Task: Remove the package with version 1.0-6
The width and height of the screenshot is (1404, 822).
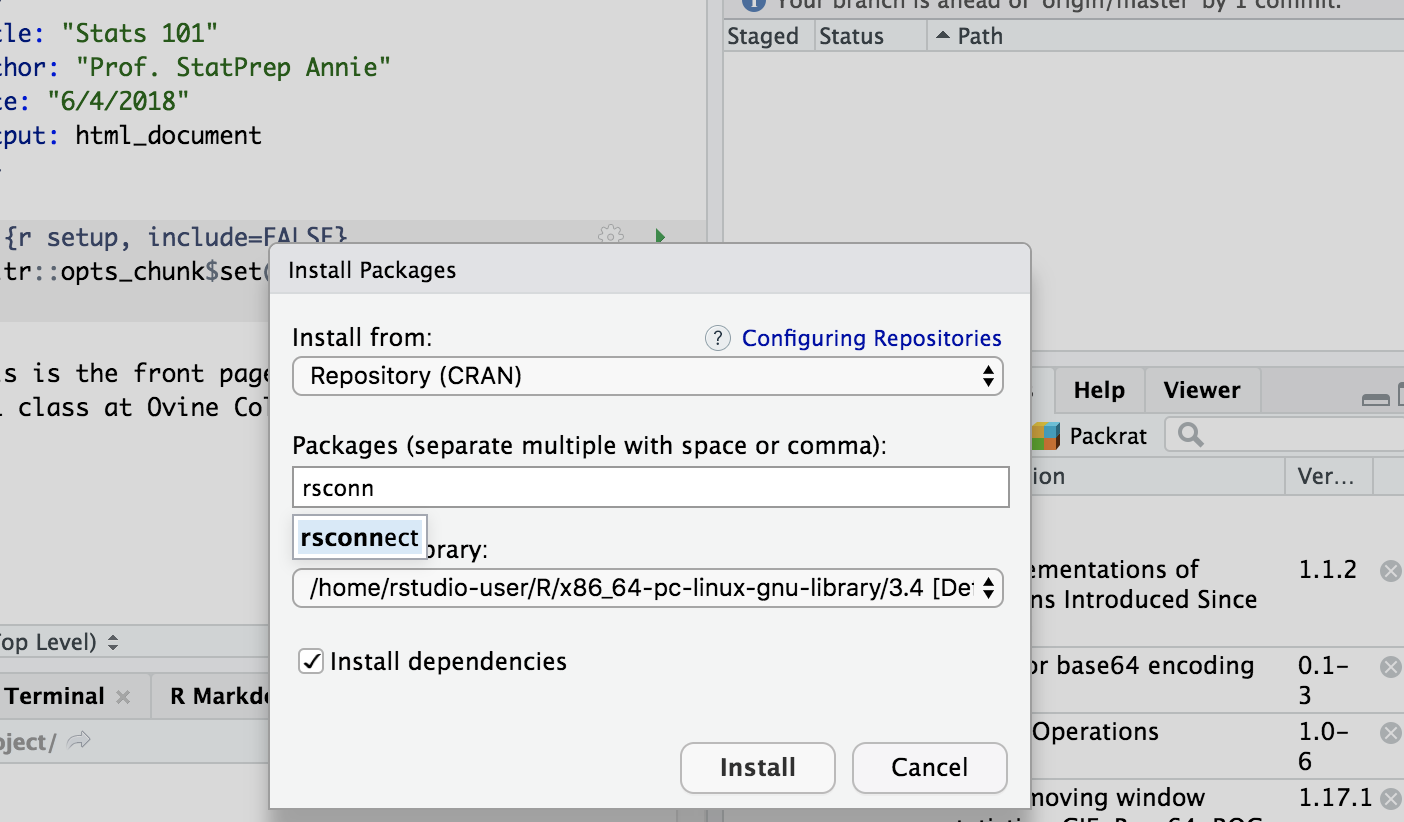Action: pos(1390,733)
